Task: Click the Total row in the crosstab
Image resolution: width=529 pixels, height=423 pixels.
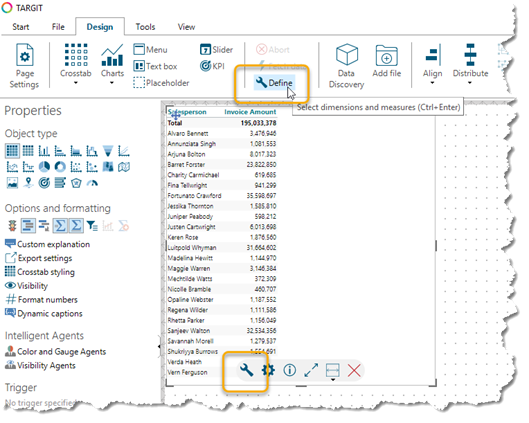Action: [x=222, y=123]
